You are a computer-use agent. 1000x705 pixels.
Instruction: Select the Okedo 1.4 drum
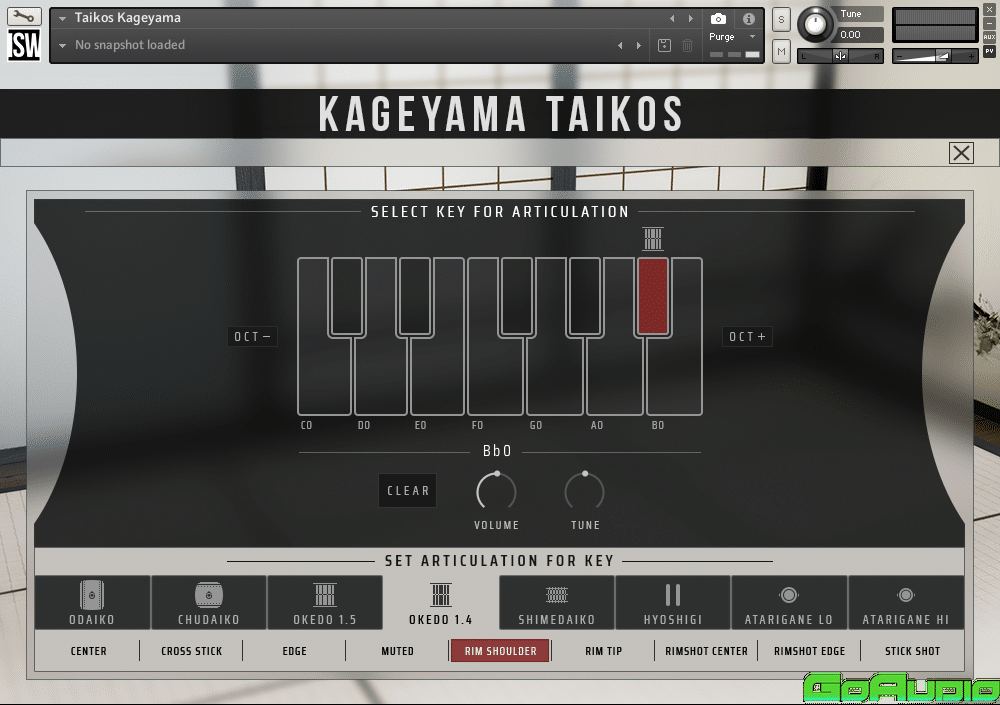[x=441, y=602]
